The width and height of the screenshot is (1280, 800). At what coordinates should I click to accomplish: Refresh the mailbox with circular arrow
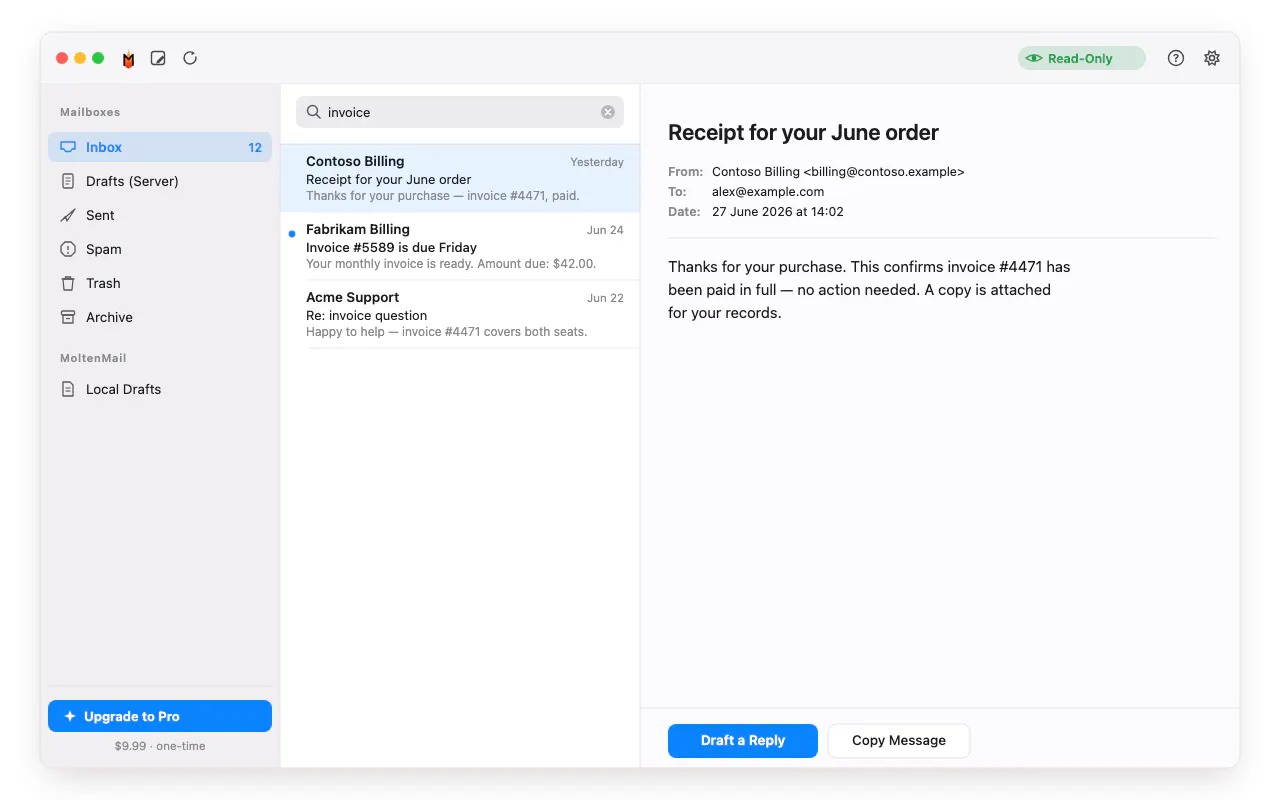190,58
